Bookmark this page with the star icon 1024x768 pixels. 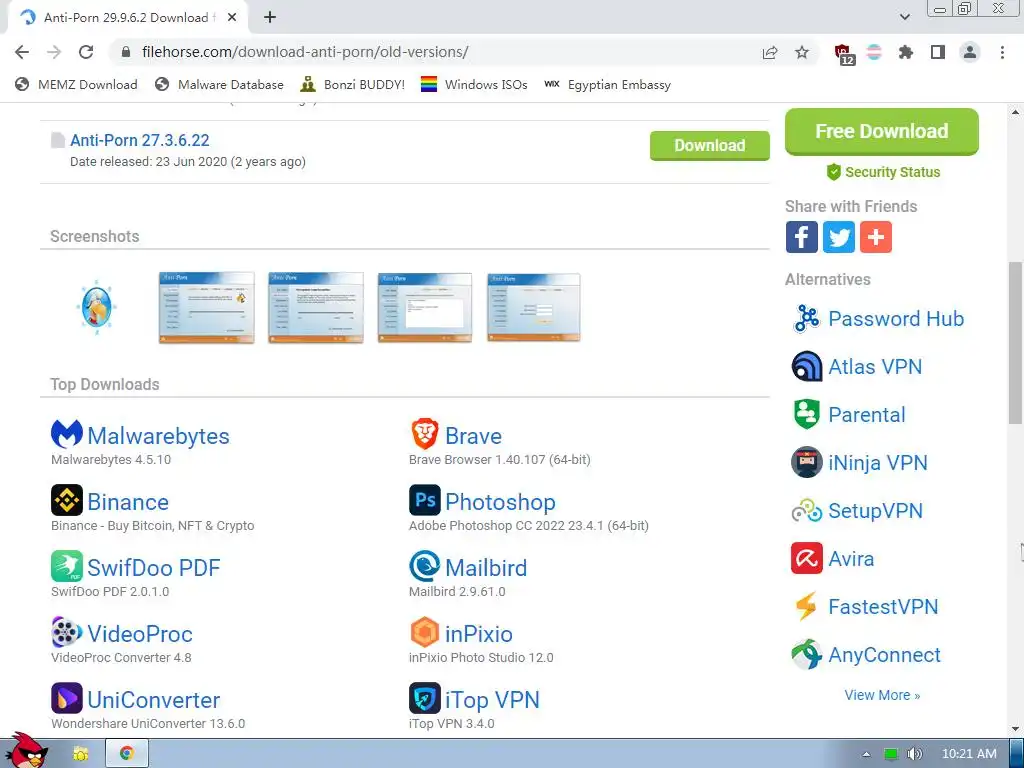(x=802, y=52)
